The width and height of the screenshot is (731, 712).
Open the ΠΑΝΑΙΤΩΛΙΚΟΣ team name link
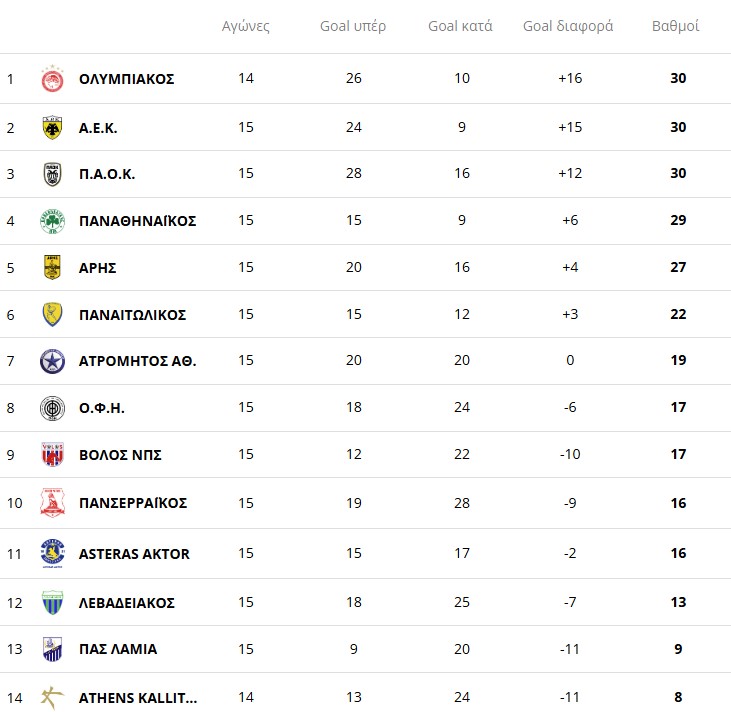pos(132,315)
